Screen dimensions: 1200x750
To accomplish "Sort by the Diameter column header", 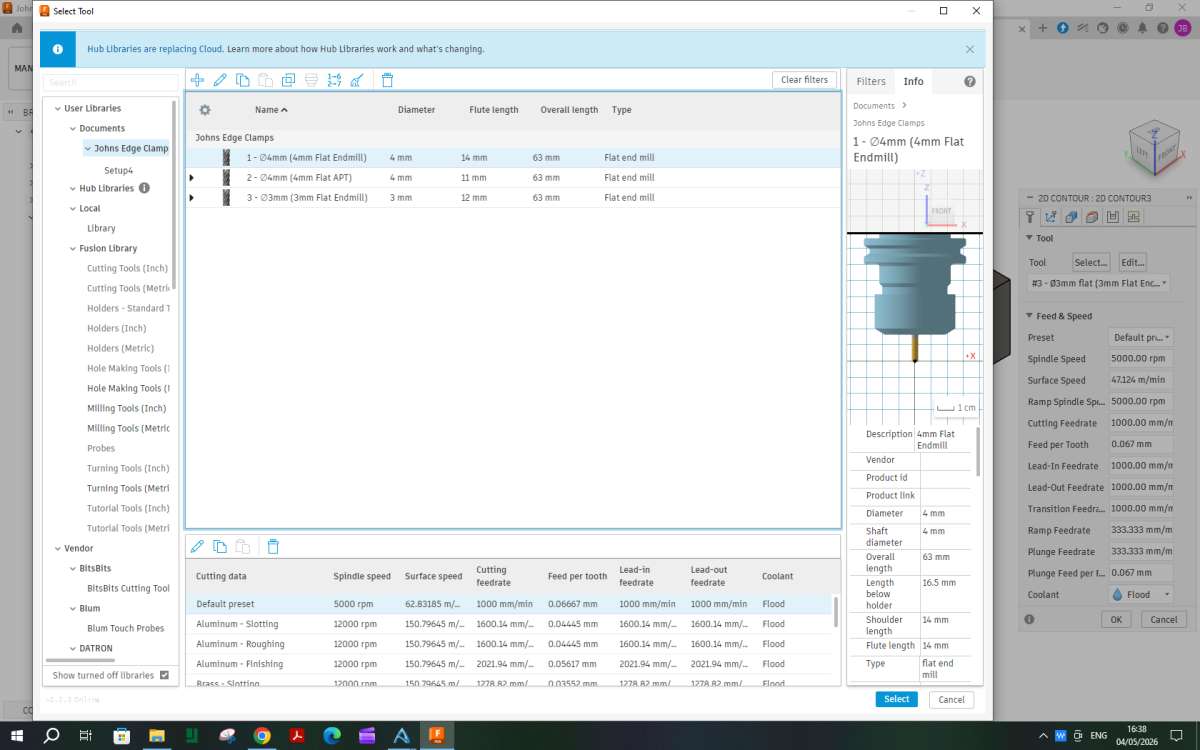I will coord(416,110).
